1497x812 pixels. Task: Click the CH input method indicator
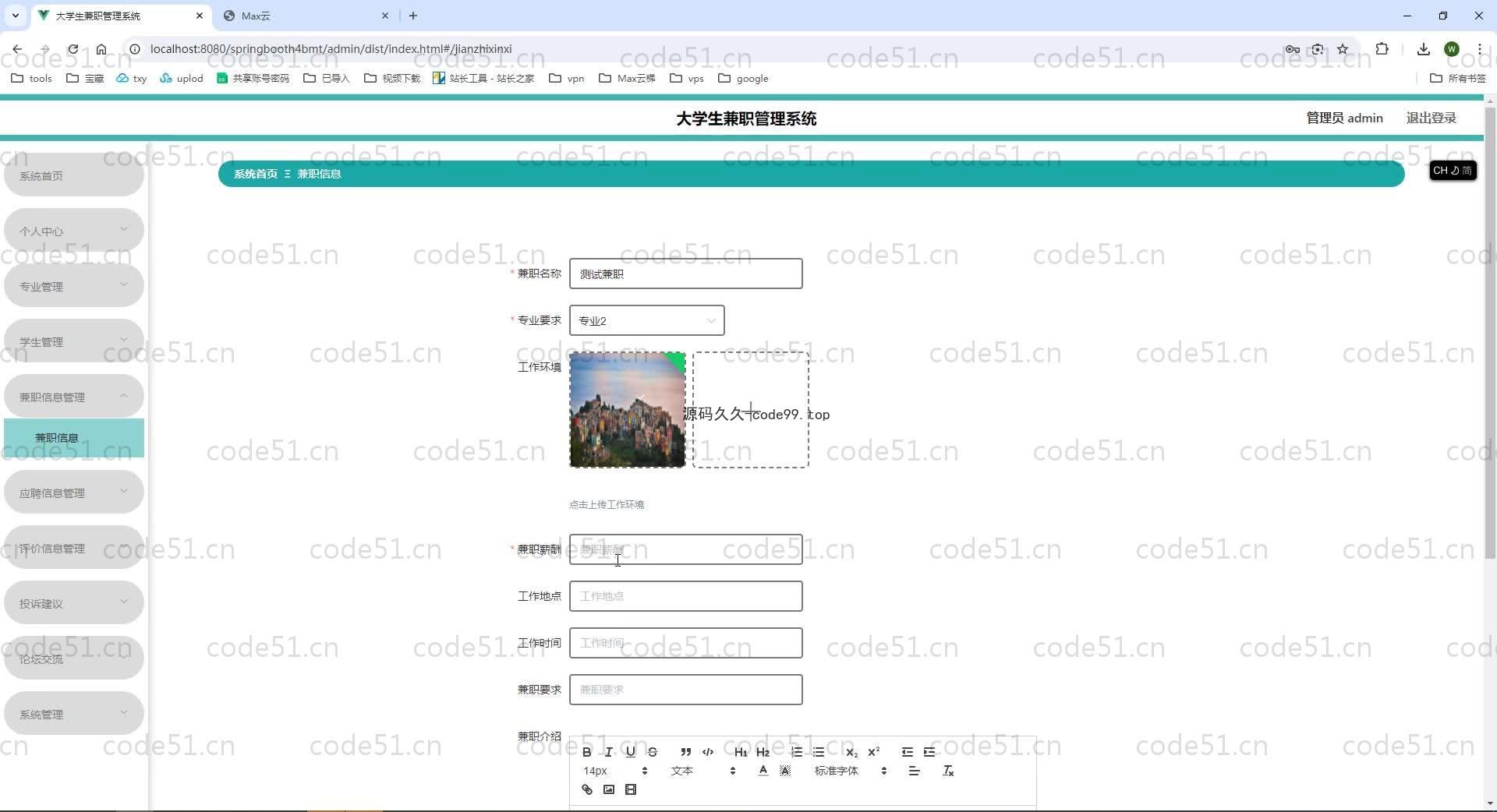click(1453, 170)
